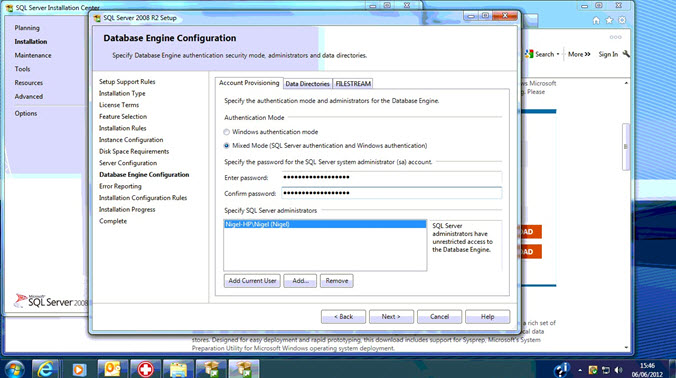The height and width of the screenshot is (378, 676).
Task: Cancel the SQL Server setup
Action: pos(439,316)
